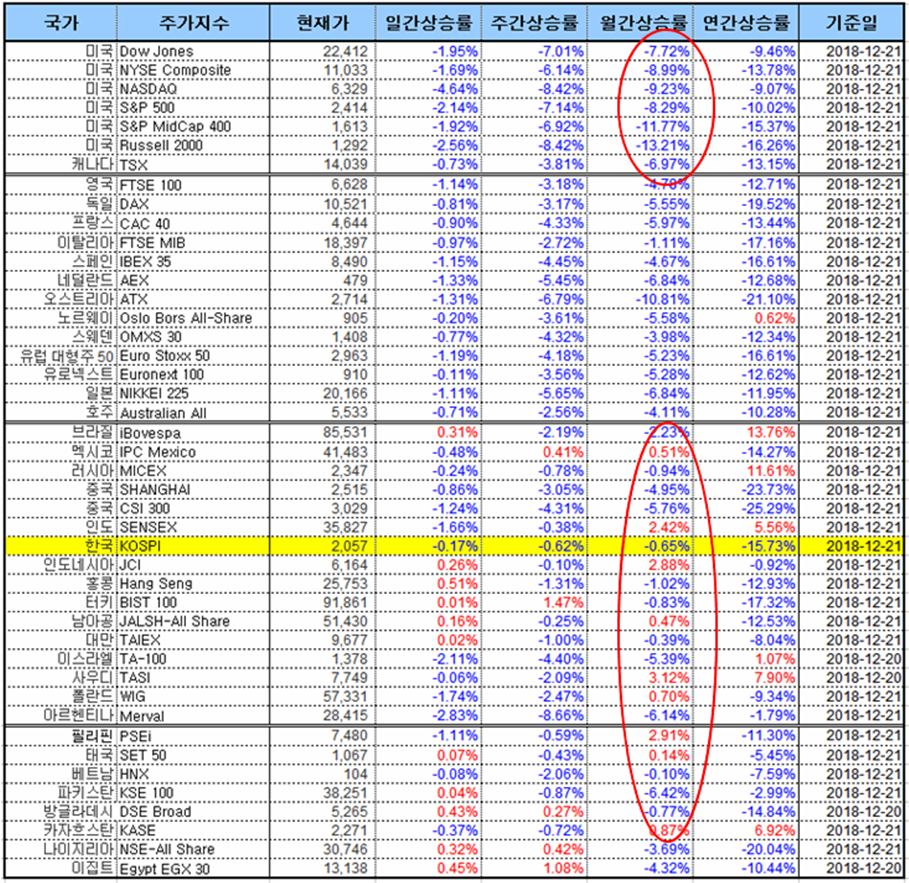Click KOSPI yearly change -15.73%

click(746, 546)
